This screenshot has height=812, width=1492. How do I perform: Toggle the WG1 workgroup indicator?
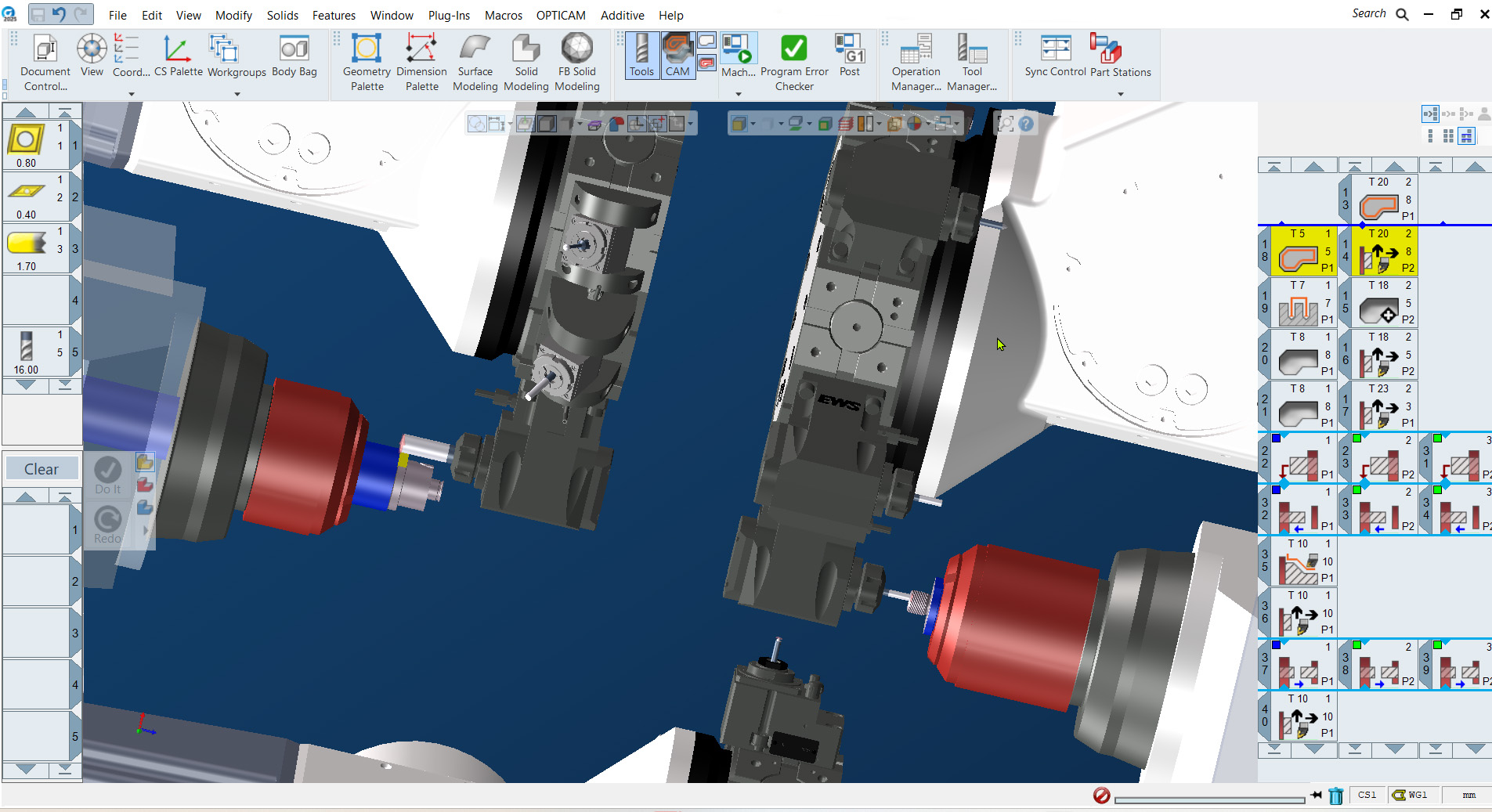click(1410, 795)
